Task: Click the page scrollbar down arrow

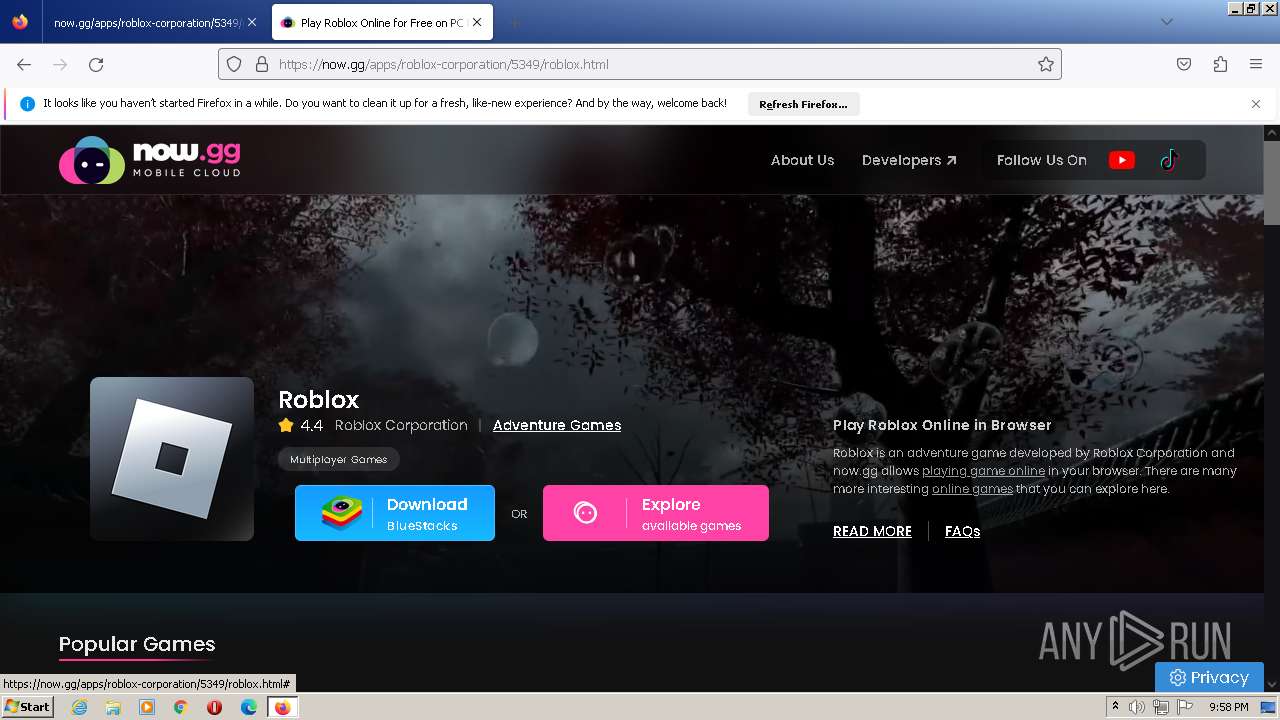Action: 1272,684
